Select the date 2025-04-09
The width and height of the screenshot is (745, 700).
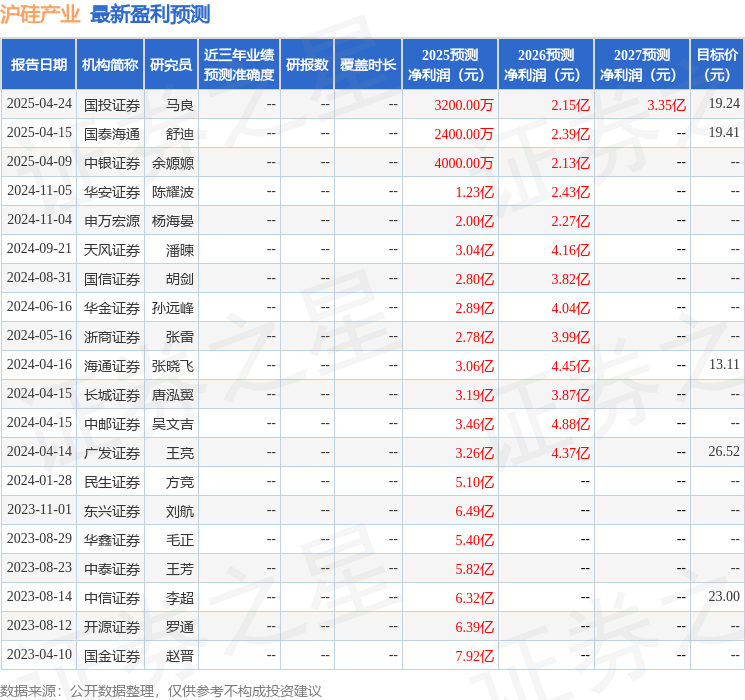click(39, 162)
